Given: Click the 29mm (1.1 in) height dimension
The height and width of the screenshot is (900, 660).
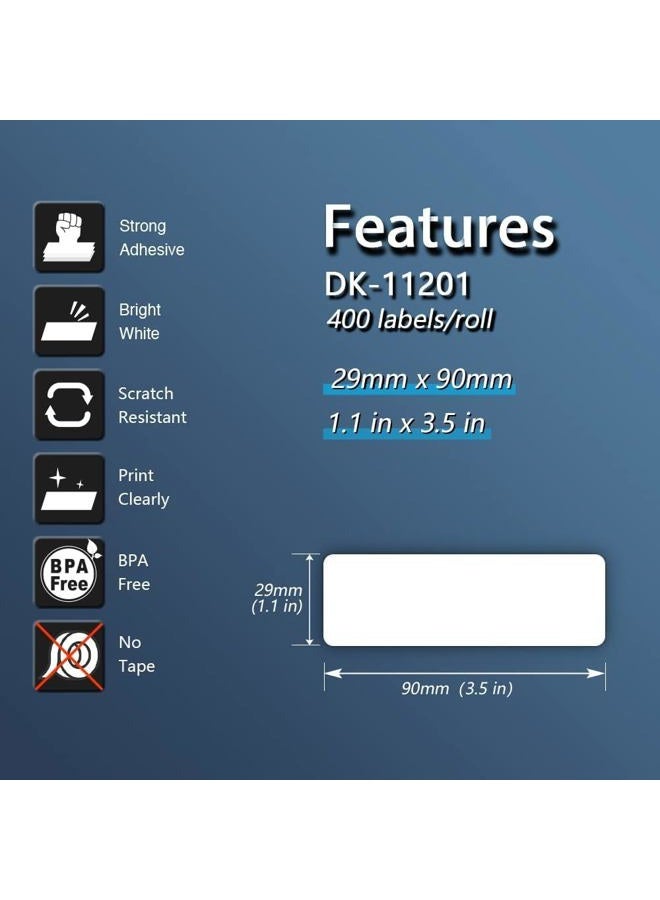Looking at the screenshot, I should pos(277,598).
